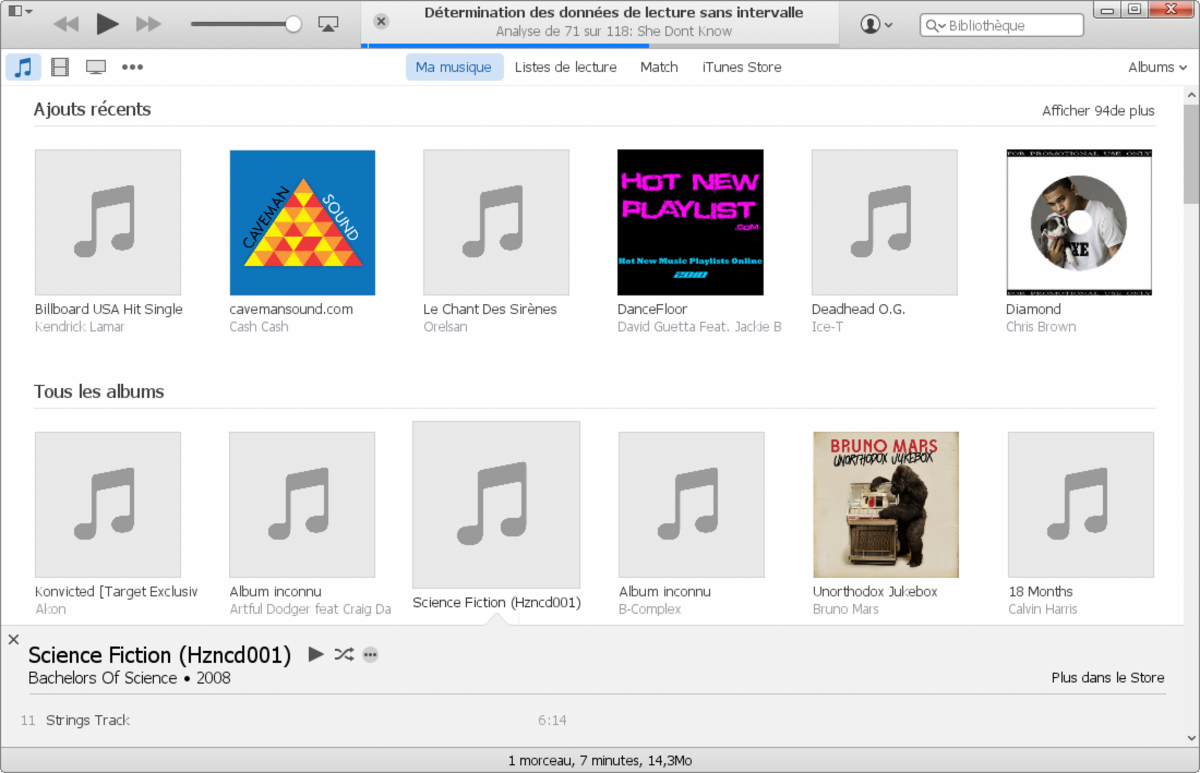Open the more media types ellipsis

click(132, 67)
